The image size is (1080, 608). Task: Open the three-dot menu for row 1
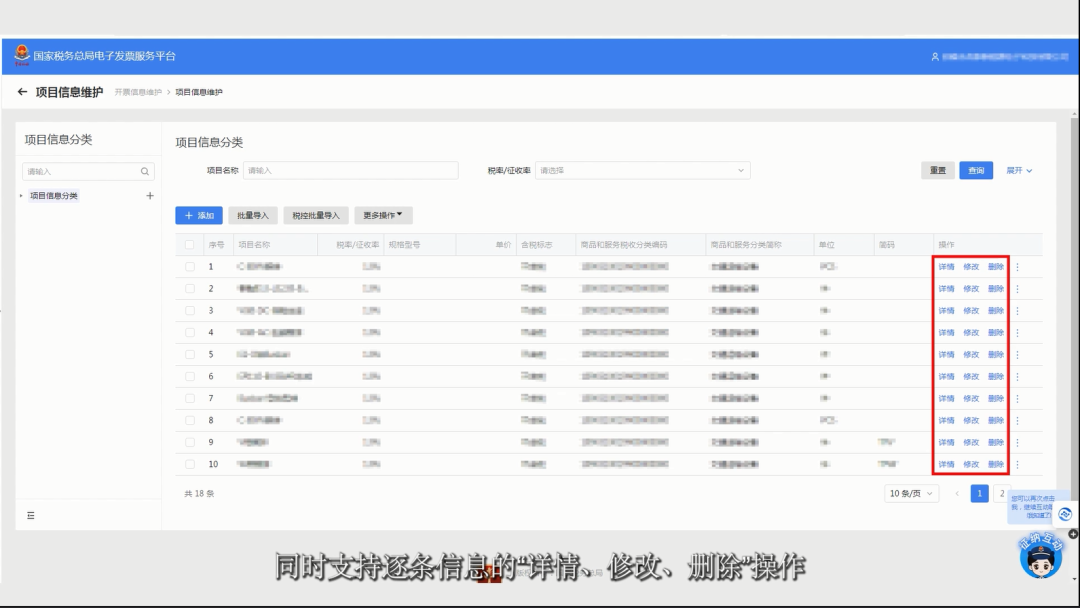pyautogui.click(x=1017, y=267)
